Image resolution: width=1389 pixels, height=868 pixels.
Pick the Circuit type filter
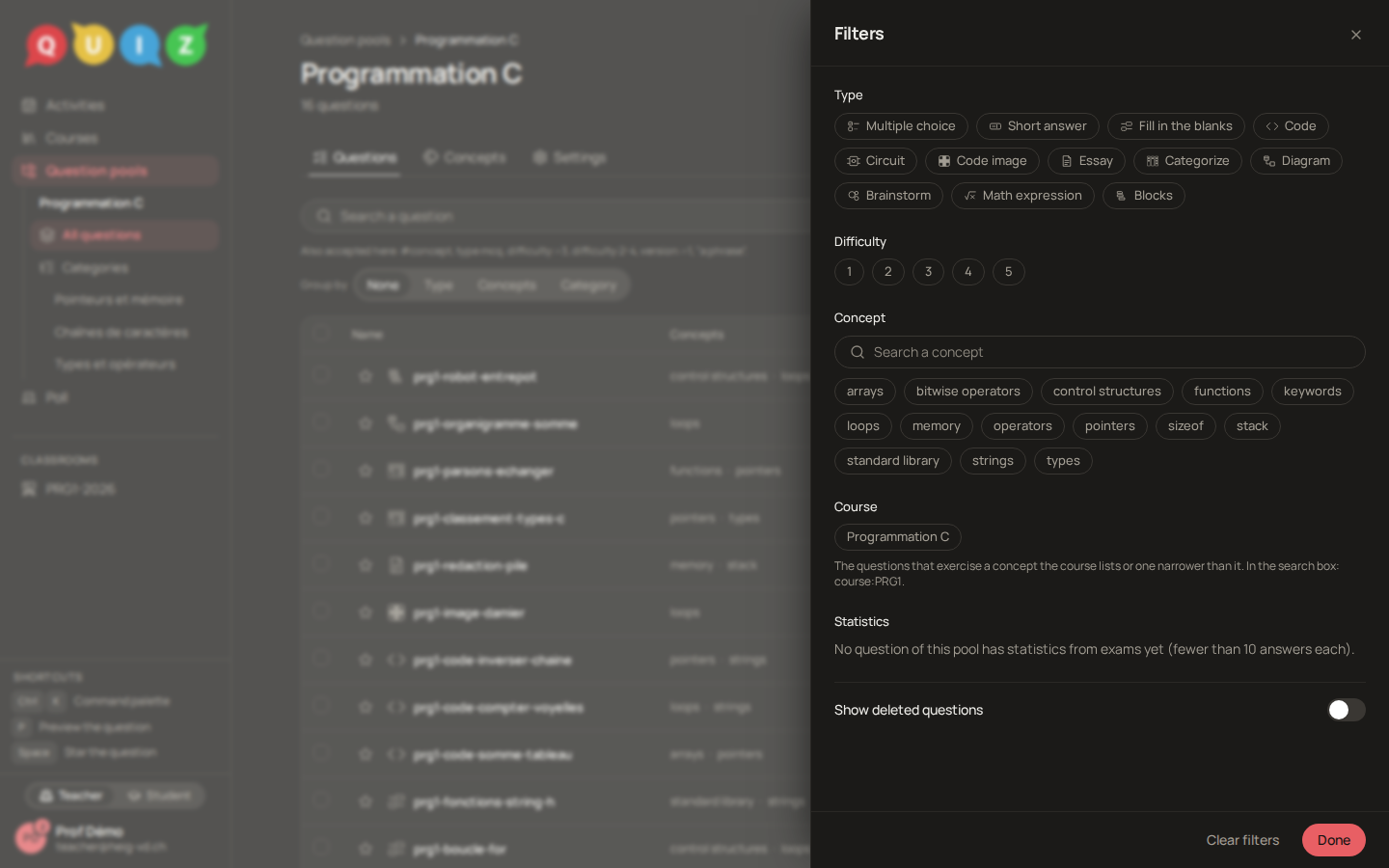tap(876, 161)
